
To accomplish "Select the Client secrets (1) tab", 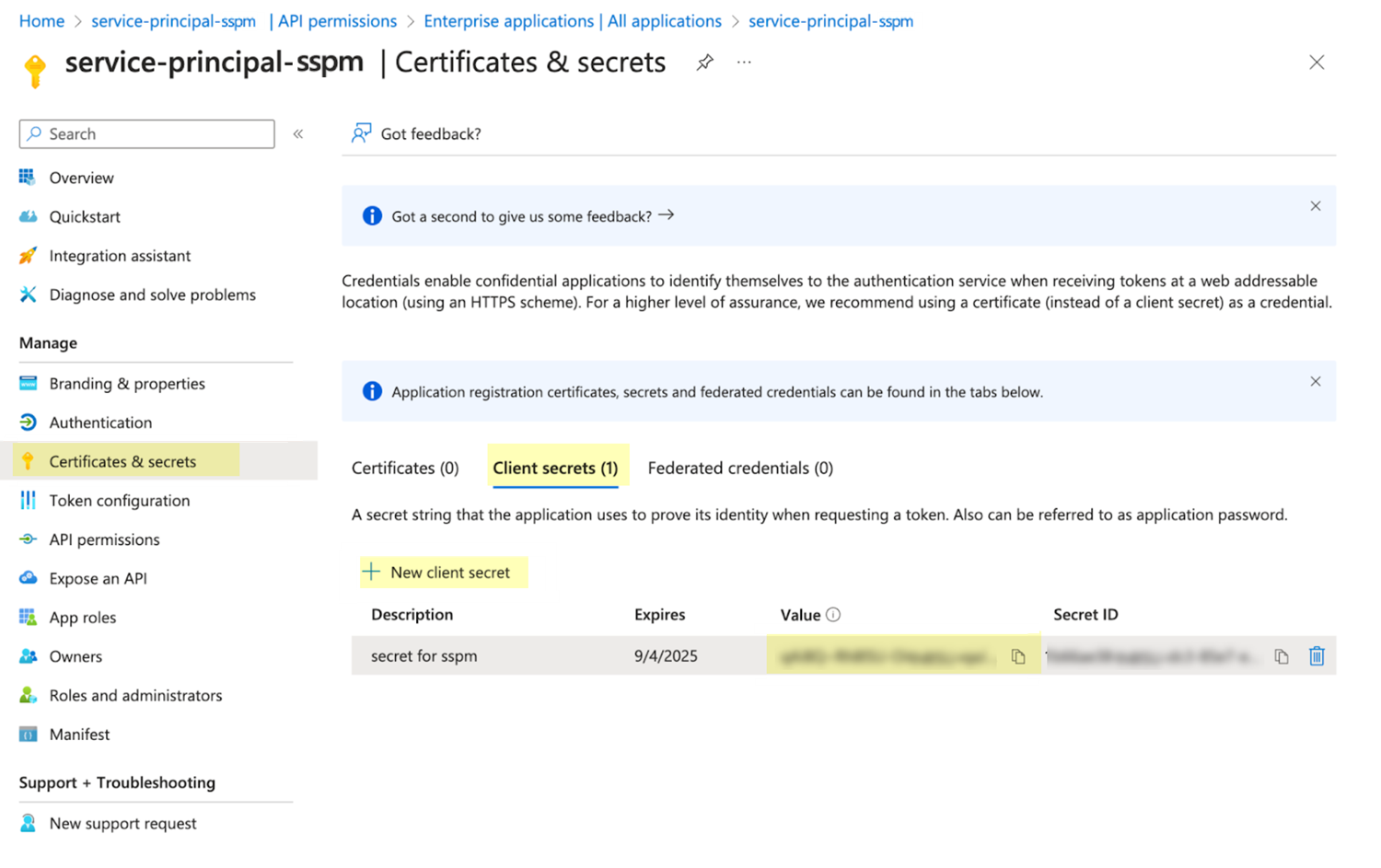I will pyautogui.click(x=555, y=469).
